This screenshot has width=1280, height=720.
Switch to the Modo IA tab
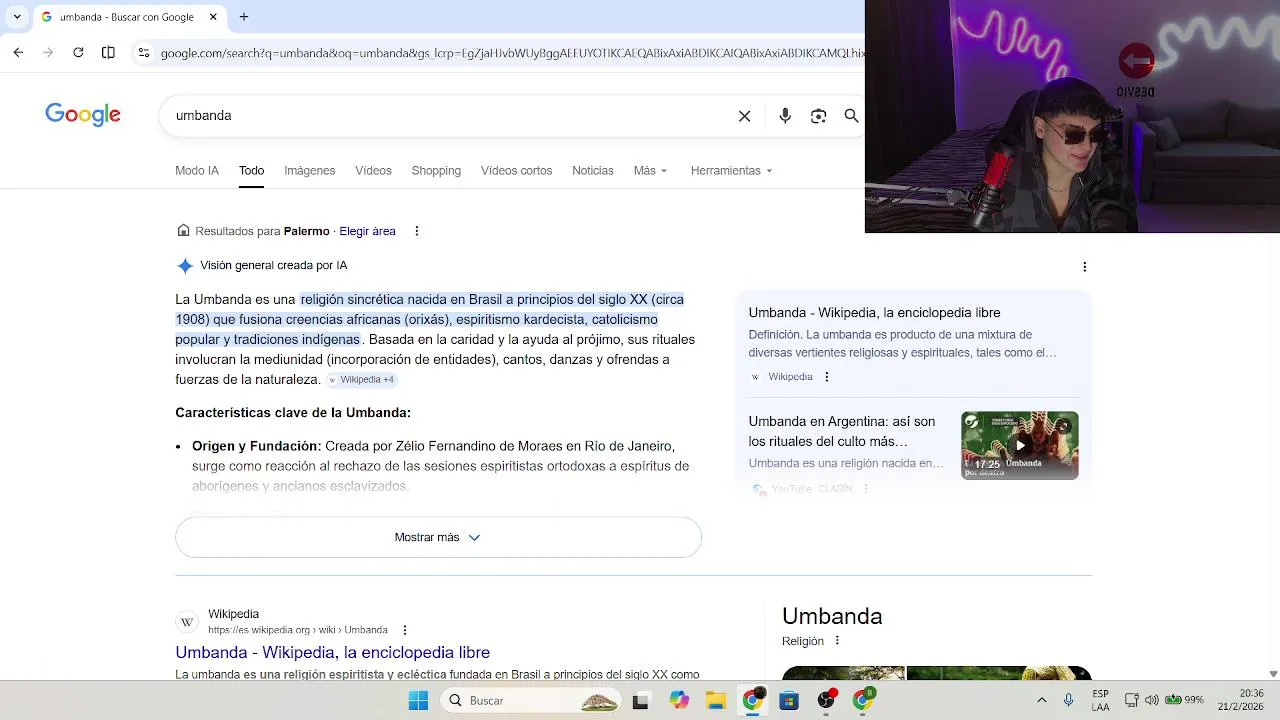pyautogui.click(x=197, y=170)
